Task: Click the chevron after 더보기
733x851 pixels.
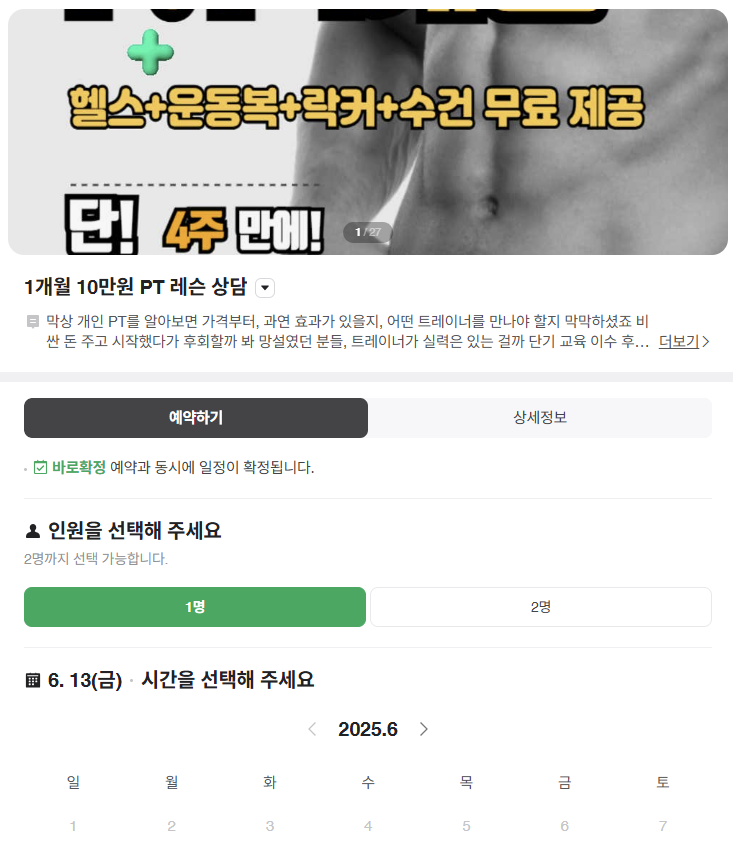Action: 705,342
